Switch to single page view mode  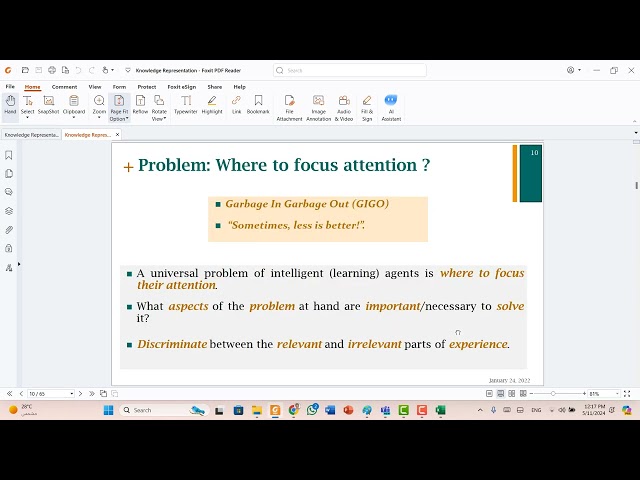(489, 393)
